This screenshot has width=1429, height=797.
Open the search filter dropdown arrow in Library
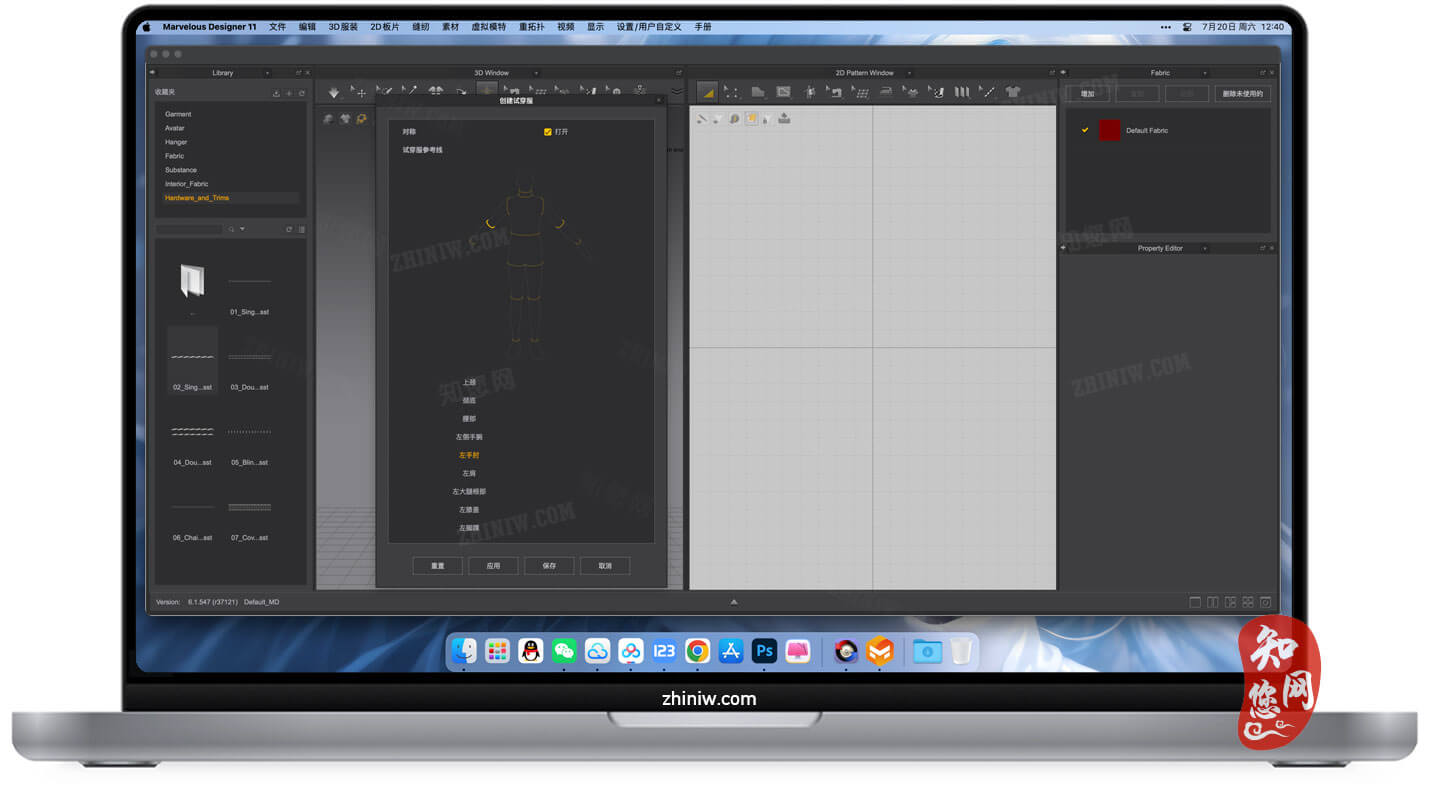(242, 229)
